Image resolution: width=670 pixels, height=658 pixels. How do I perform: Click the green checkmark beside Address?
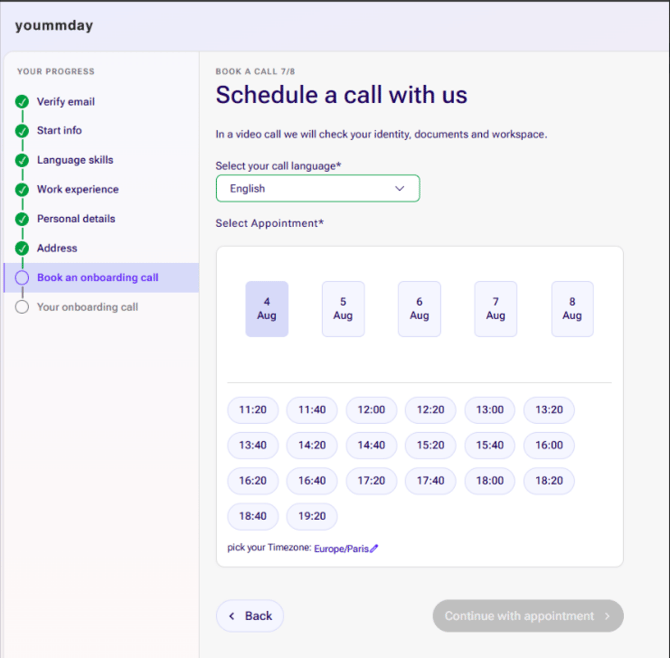pyautogui.click(x=22, y=248)
